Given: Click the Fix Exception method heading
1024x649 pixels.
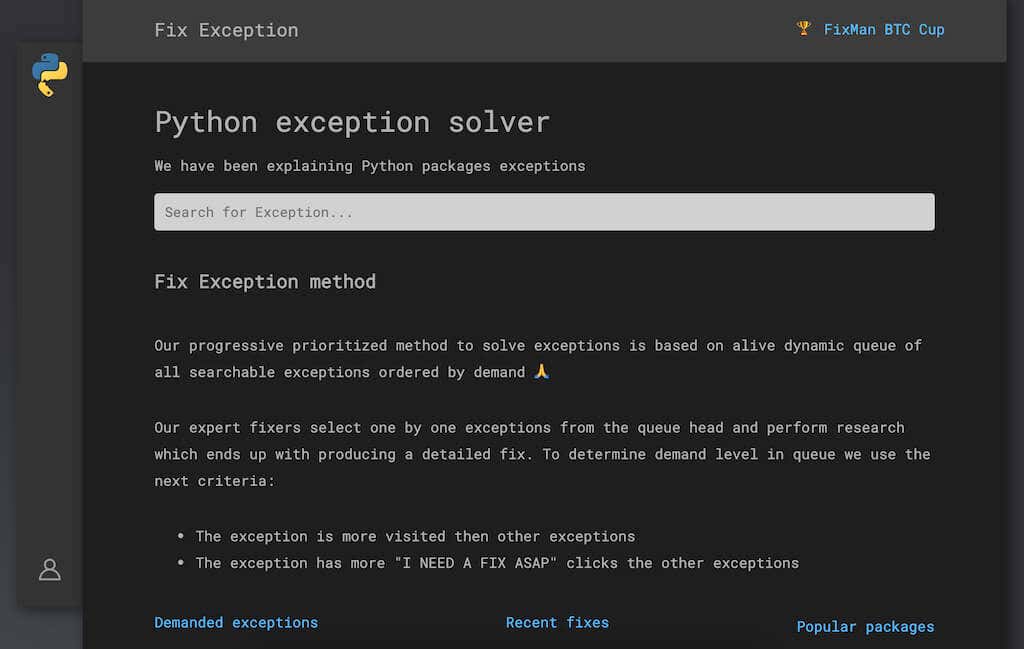Looking at the screenshot, I should click(265, 281).
